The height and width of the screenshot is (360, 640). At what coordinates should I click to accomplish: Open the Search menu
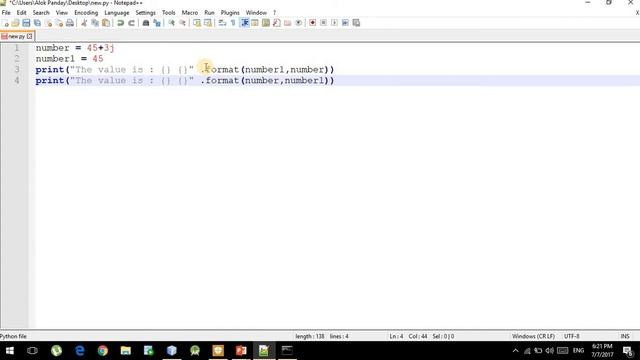pos(41,13)
